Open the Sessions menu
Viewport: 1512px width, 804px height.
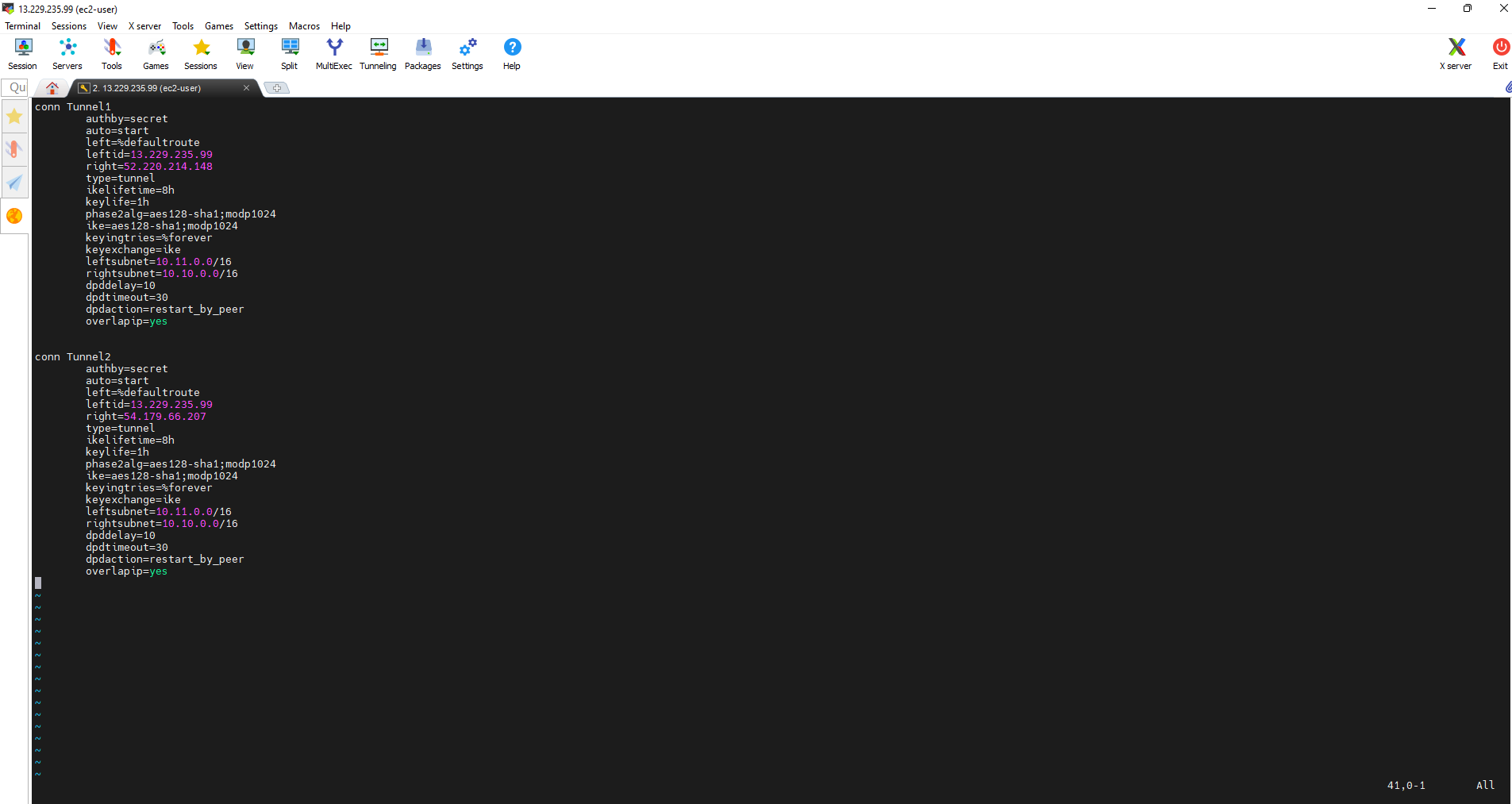coord(69,26)
